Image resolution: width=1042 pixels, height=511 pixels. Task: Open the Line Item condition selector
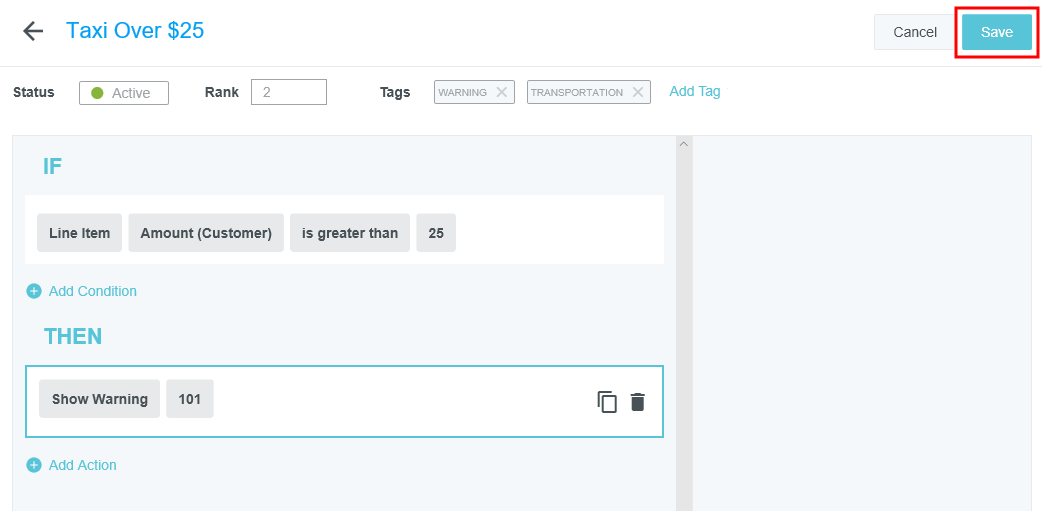pos(79,233)
